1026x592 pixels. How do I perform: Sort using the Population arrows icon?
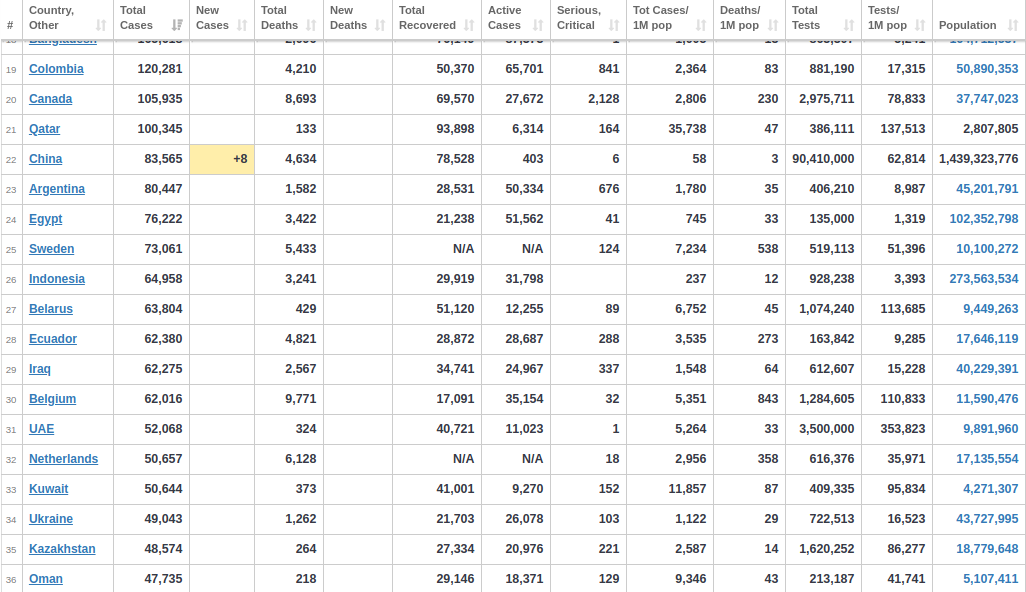point(1013,26)
